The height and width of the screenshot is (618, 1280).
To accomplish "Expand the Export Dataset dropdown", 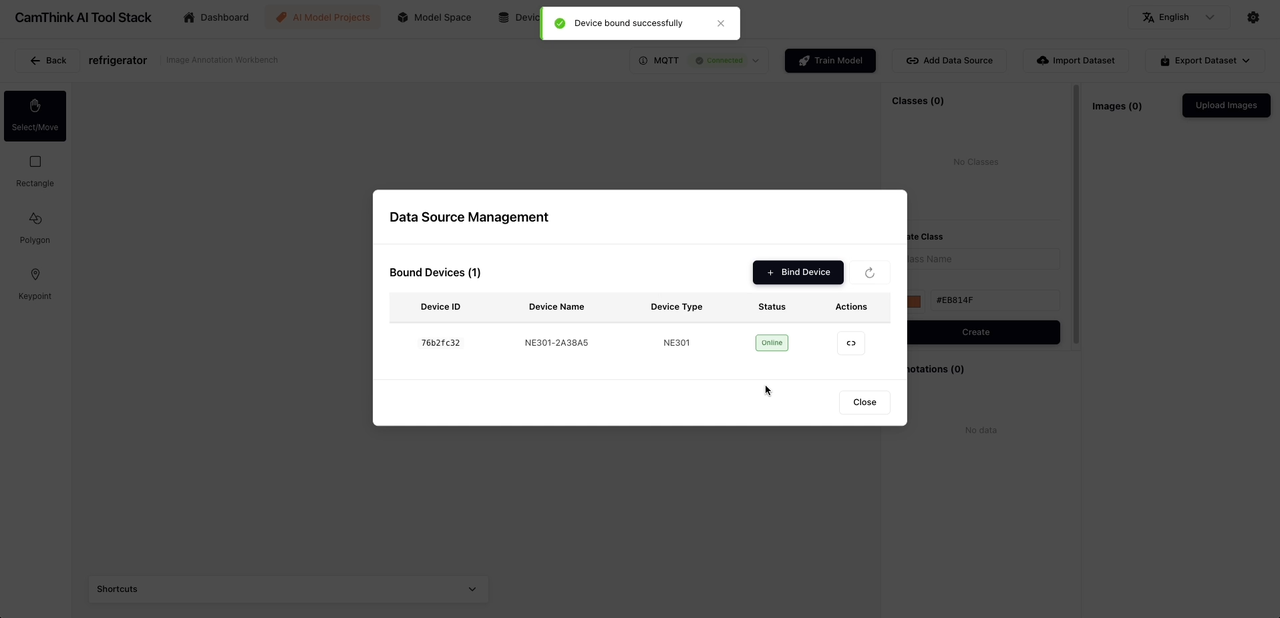I will (1204, 61).
